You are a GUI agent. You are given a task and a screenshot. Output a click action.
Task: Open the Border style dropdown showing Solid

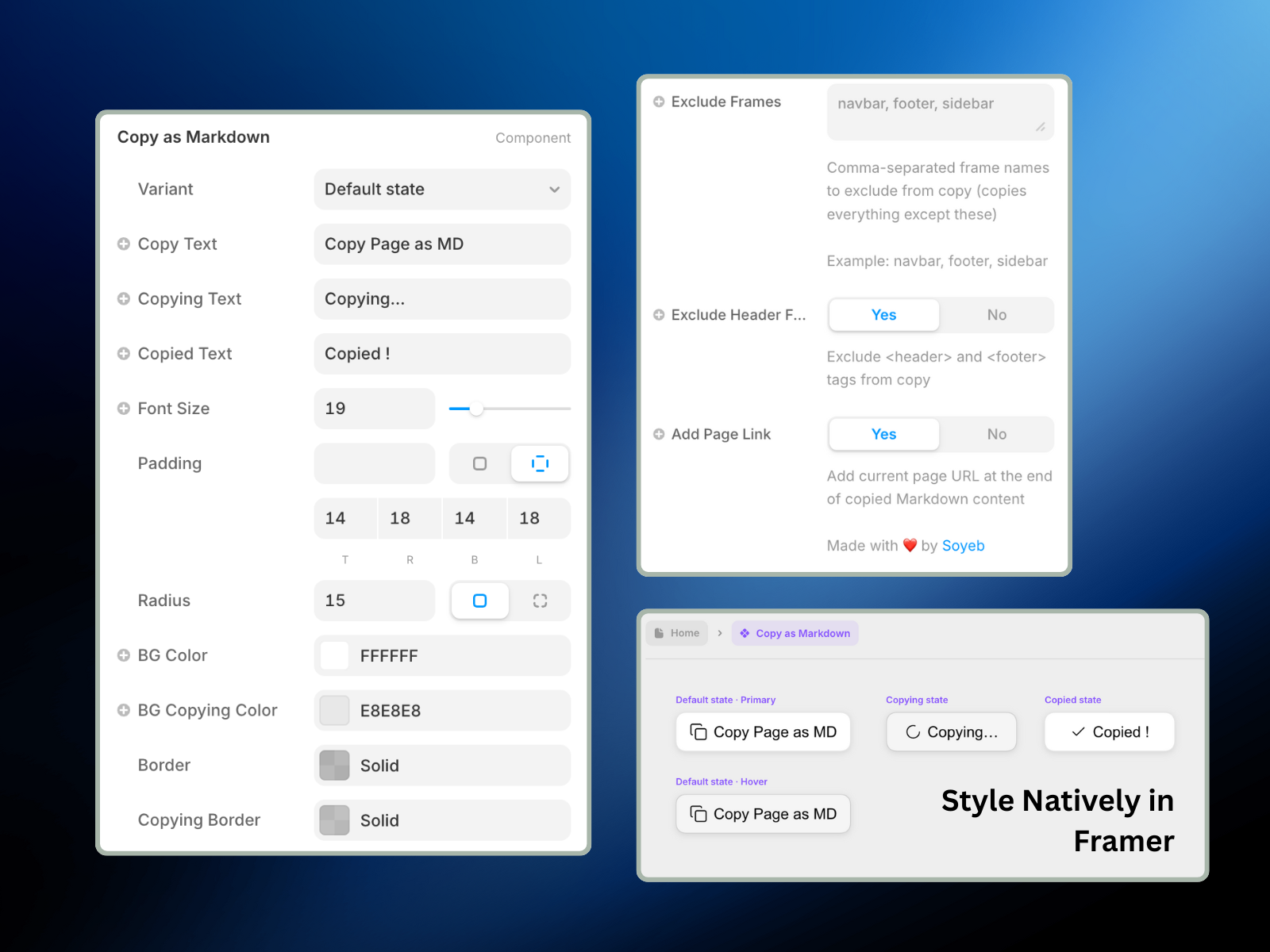pos(442,765)
